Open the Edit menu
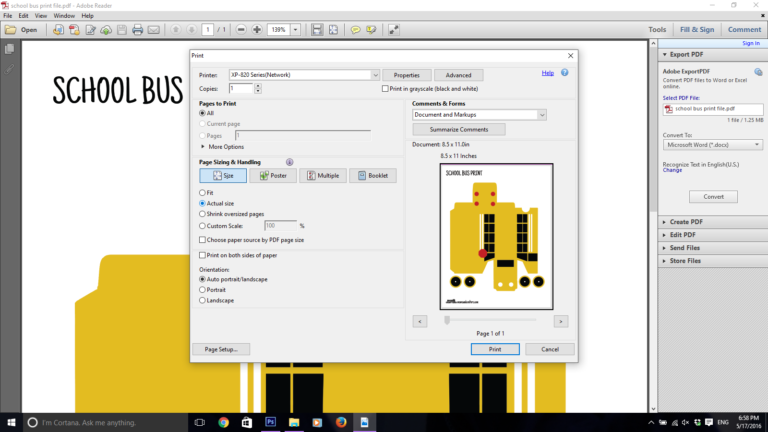This screenshot has height=432, width=768. (24, 16)
